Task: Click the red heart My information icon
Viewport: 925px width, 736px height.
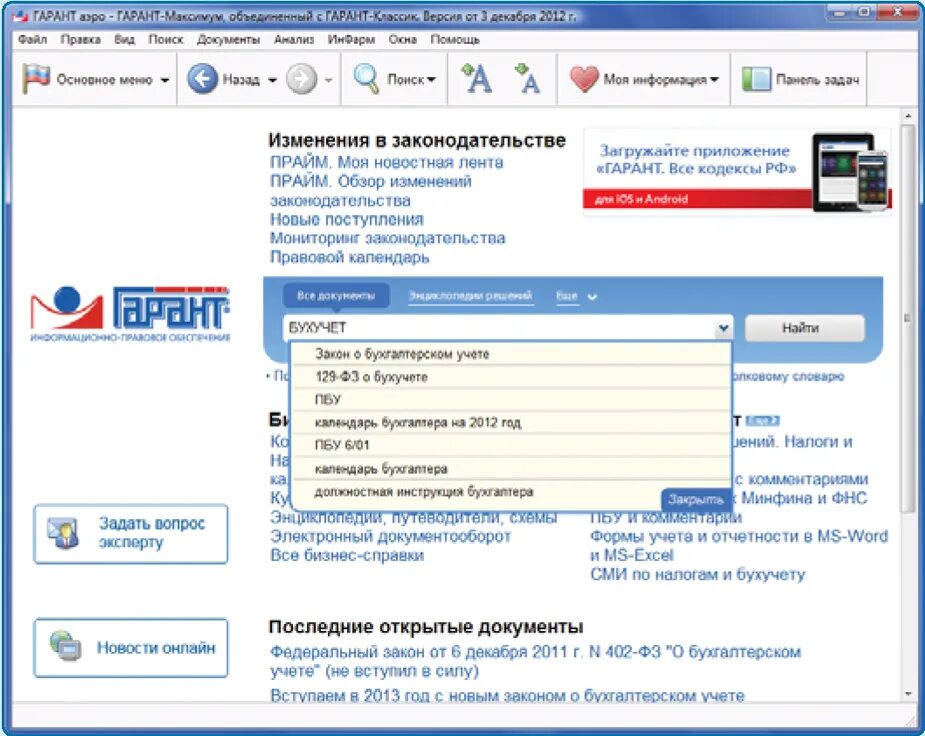Action: [x=584, y=79]
